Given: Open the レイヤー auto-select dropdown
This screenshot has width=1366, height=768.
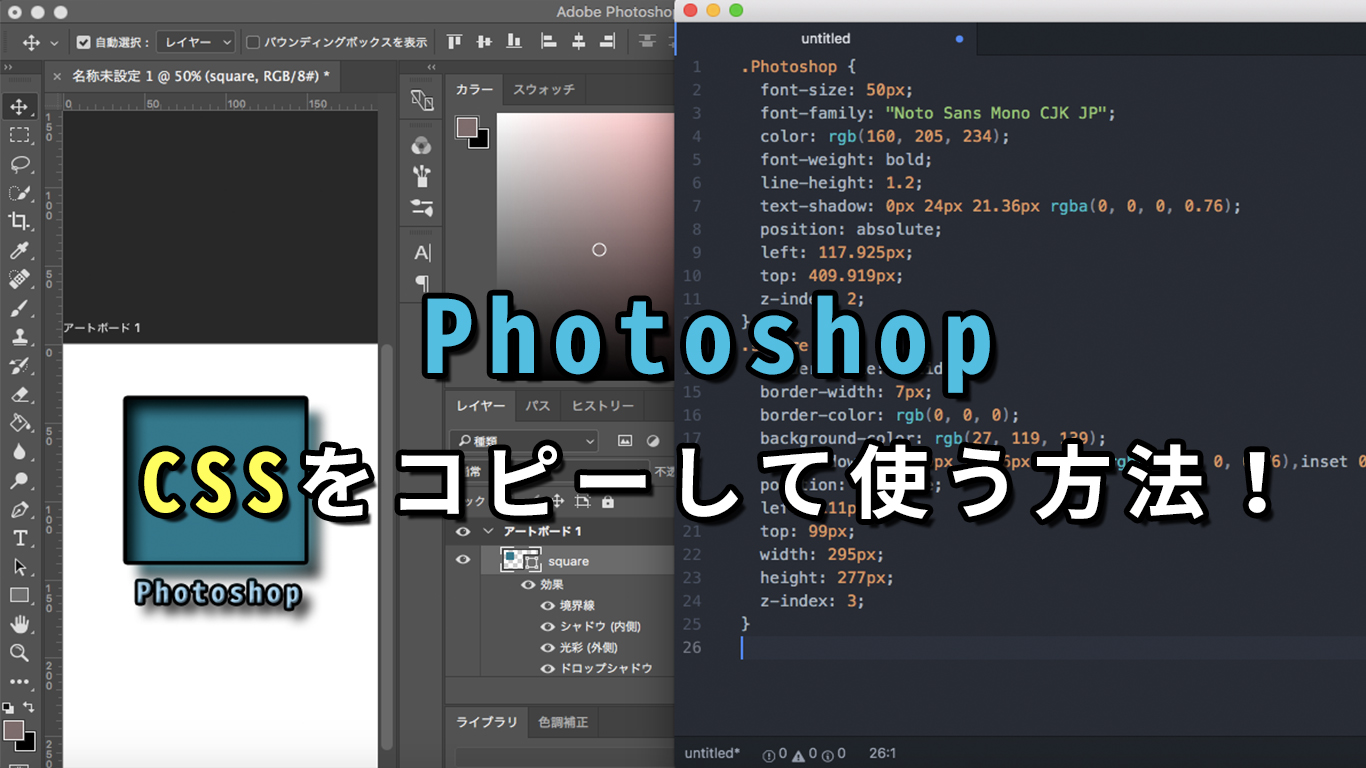Looking at the screenshot, I should 196,42.
